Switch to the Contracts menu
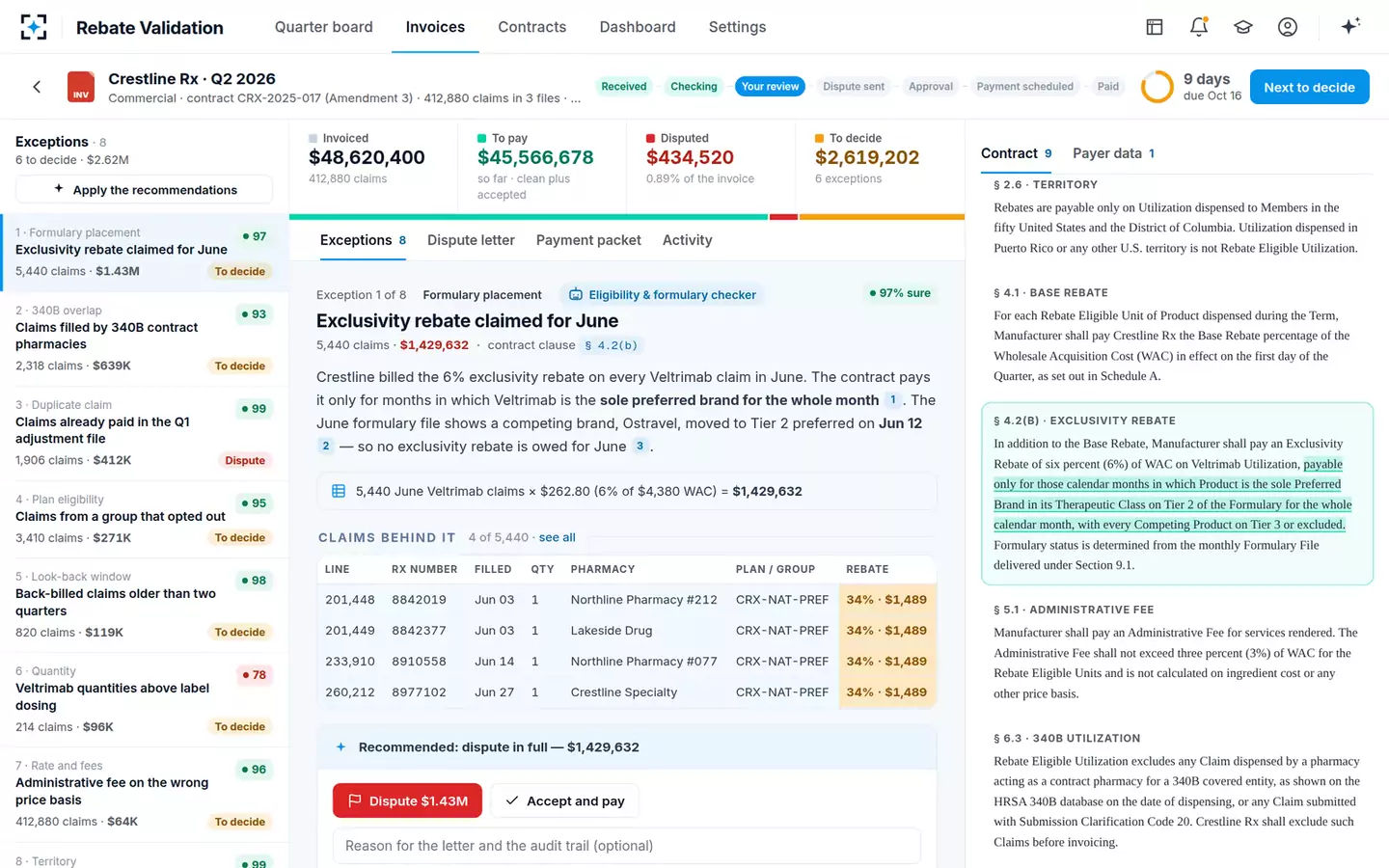1389x868 pixels. (x=531, y=27)
